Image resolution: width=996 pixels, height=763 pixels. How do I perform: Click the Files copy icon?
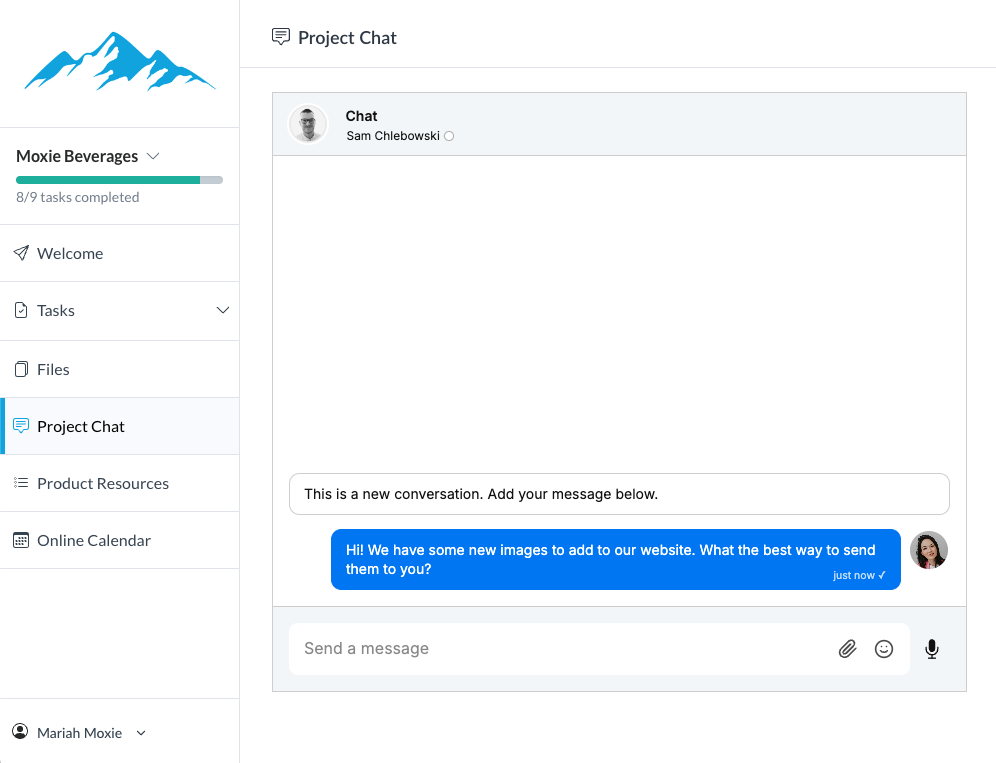pyautogui.click(x=21, y=369)
